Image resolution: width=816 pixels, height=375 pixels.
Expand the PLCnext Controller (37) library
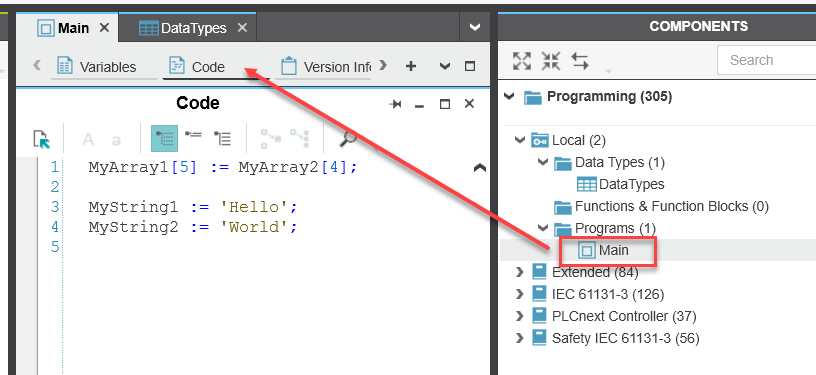point(519,316)
